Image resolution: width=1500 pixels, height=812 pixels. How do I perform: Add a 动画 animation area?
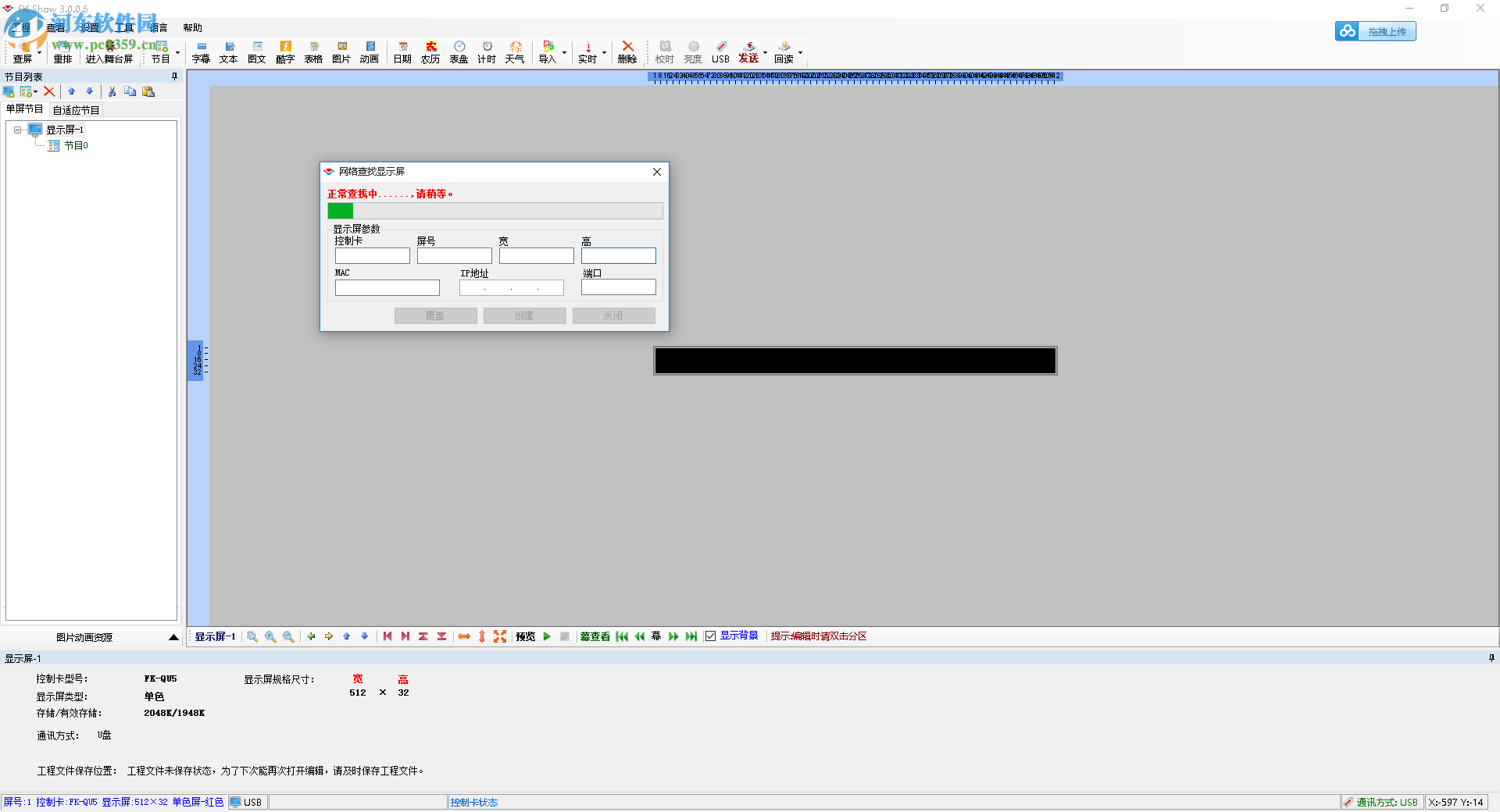[370, 52]
